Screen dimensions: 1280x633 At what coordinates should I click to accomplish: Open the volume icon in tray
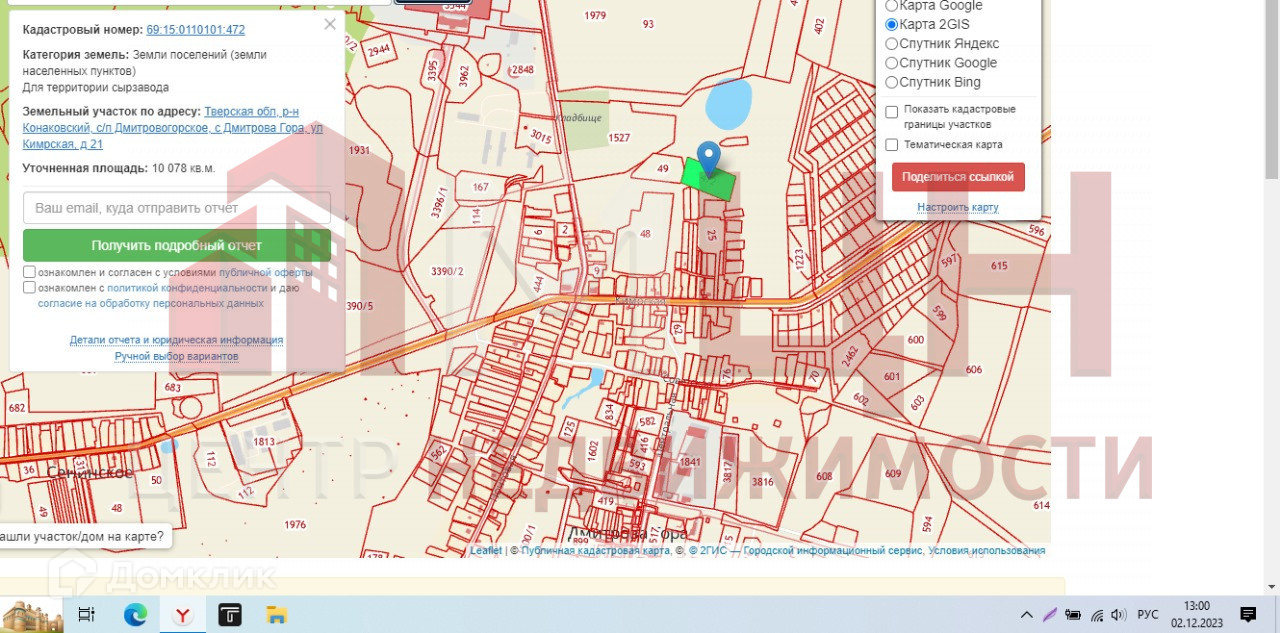(x=1119, y=615)
